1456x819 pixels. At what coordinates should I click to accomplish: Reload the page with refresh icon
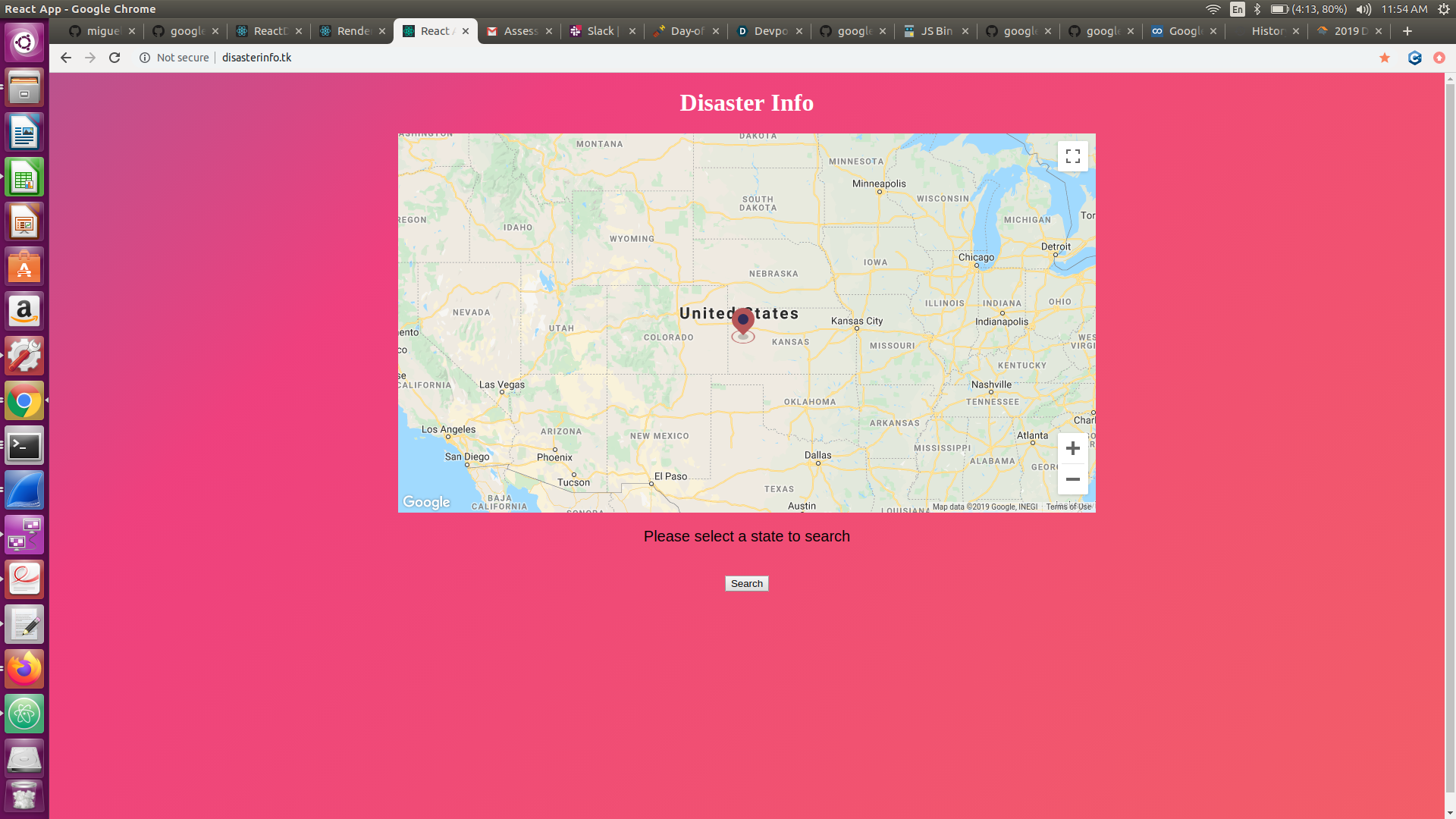[x=115, y=58]
